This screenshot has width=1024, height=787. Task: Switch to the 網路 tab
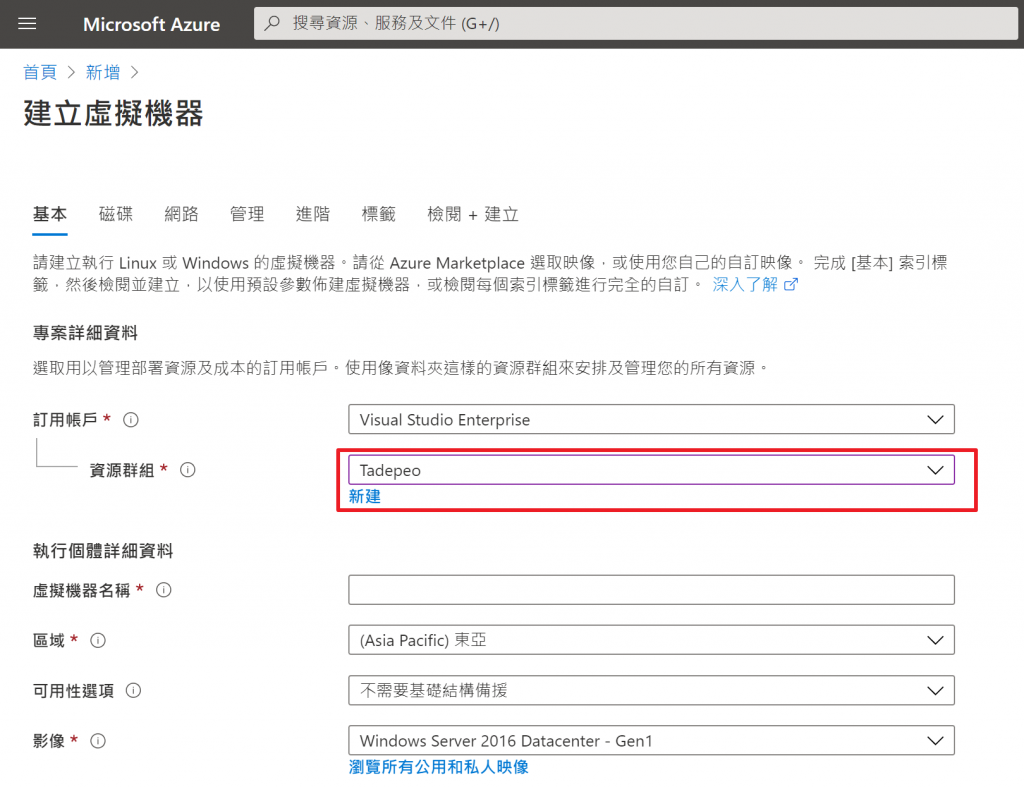pos(181,214)
